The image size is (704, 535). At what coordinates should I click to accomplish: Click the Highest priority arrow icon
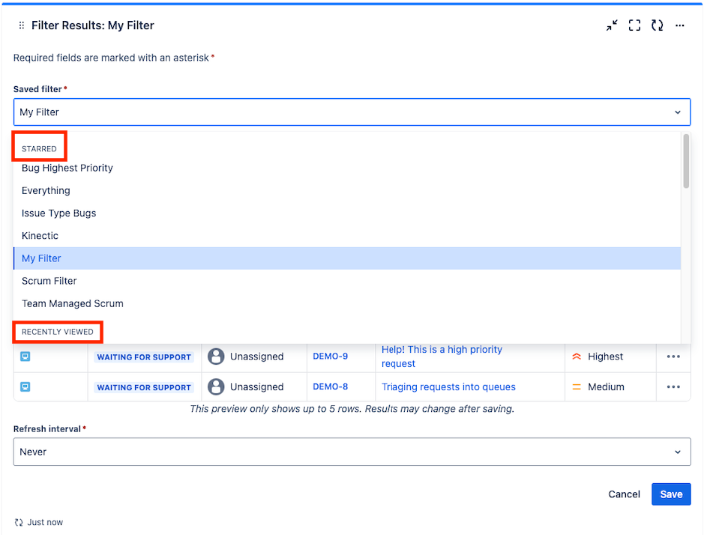(x=576, y=357)
